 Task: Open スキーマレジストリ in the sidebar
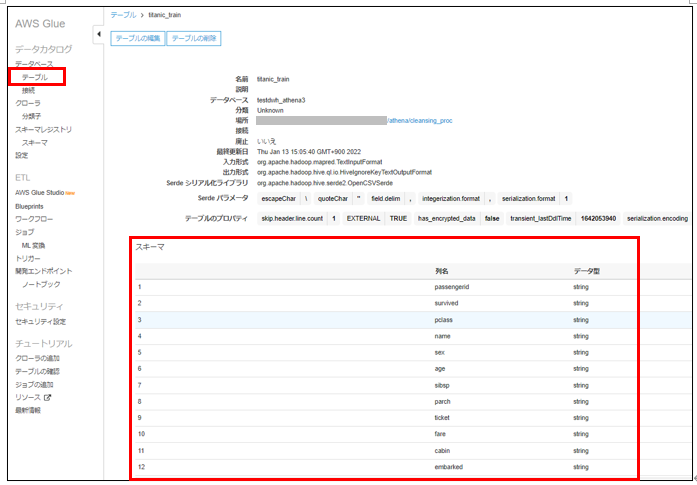[x=44, y=129]
